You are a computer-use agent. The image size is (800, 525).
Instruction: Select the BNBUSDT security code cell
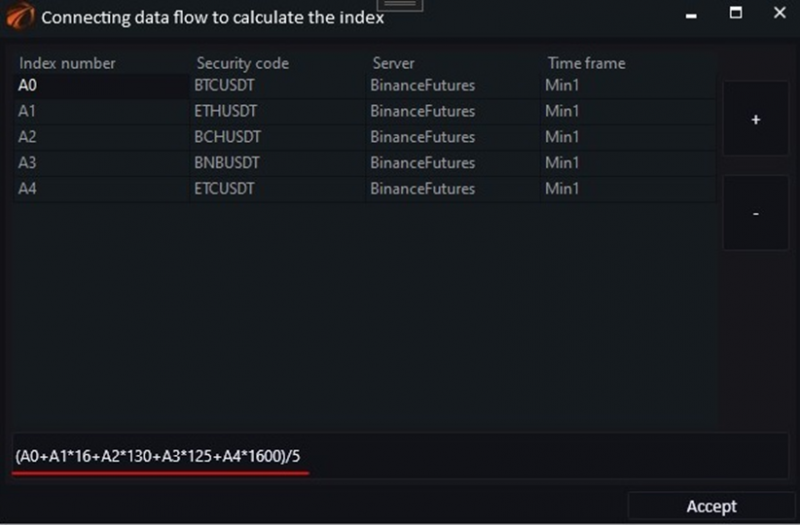pos(277,163)
